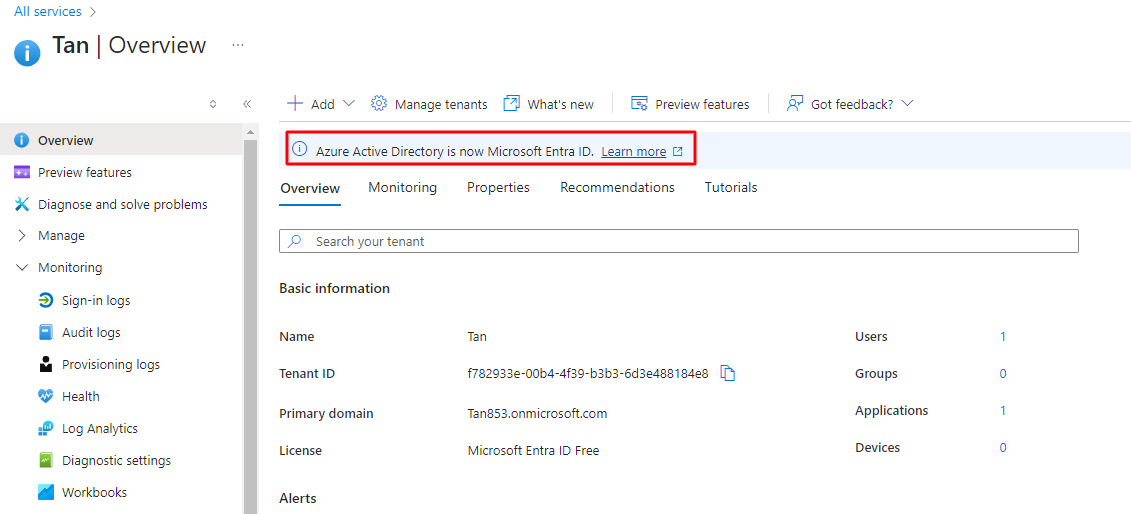
Task: Select the Overview tab
Action: (310, 188)
